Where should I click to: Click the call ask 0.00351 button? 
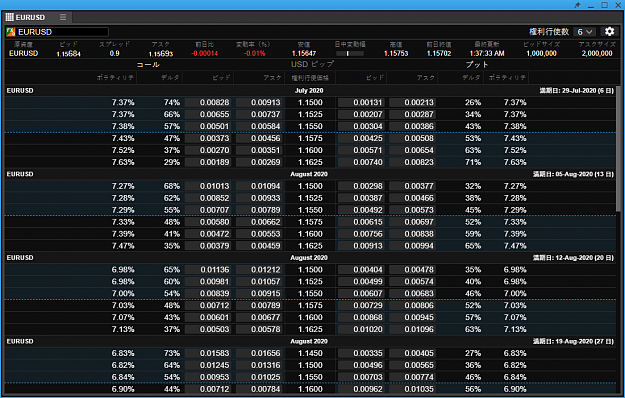pyautogui.click(x=259, y=150)
